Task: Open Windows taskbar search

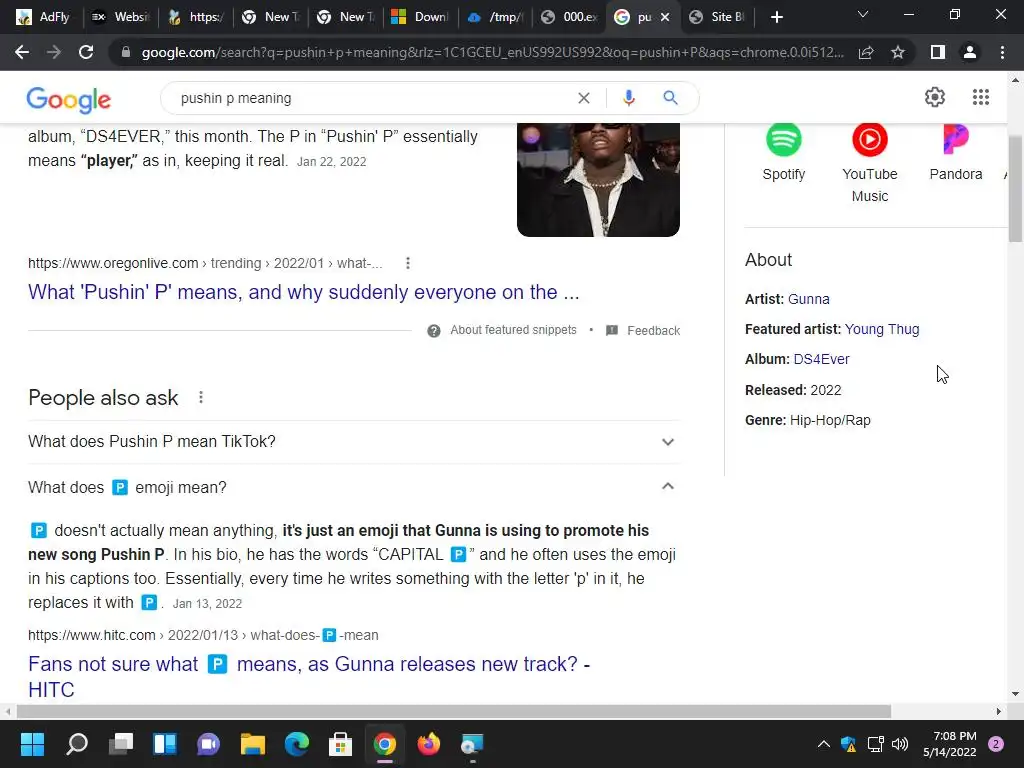Action: coord(76,744)
